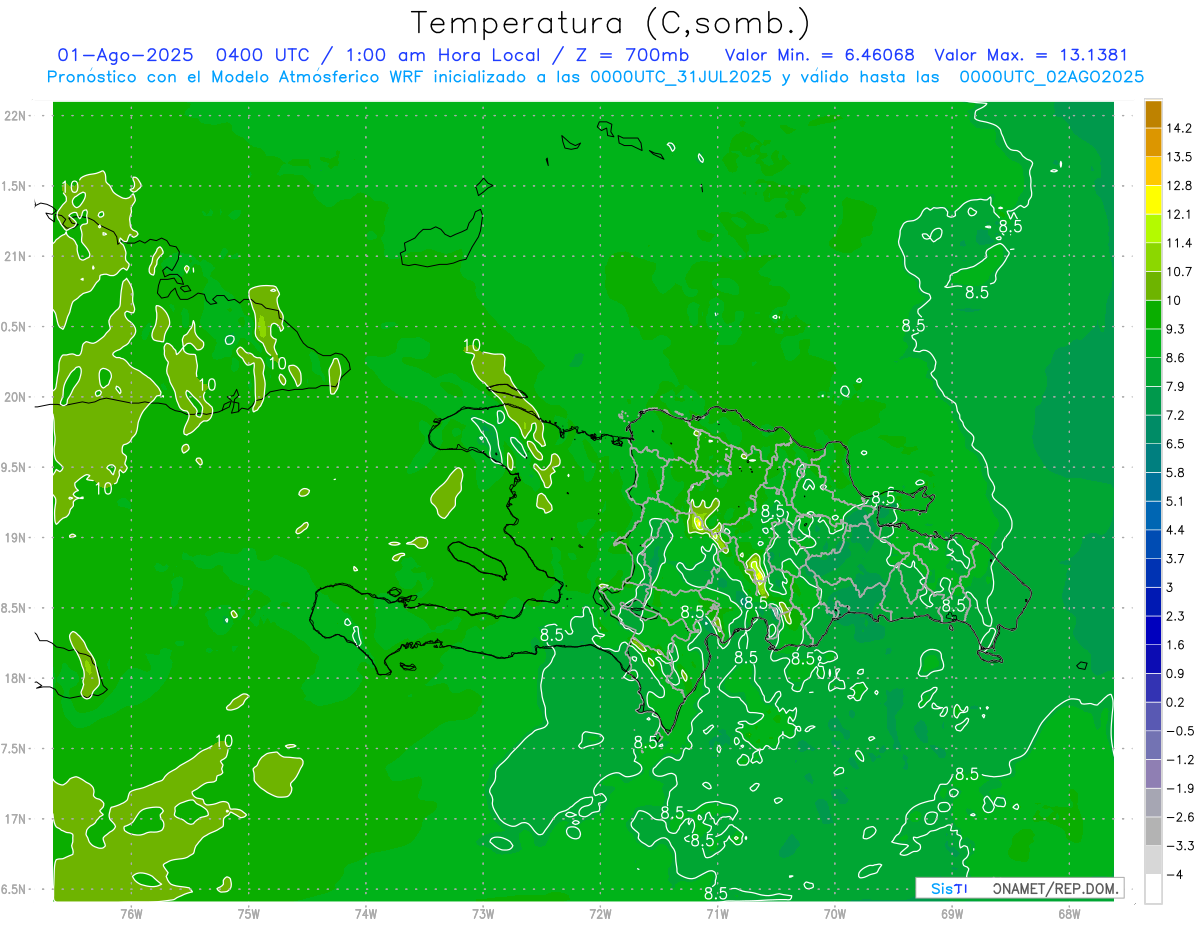The image size is (1200, 927).
Task: Click the '0000UTC_02AGO2025' valid-until time
Action: point(1052,77)
